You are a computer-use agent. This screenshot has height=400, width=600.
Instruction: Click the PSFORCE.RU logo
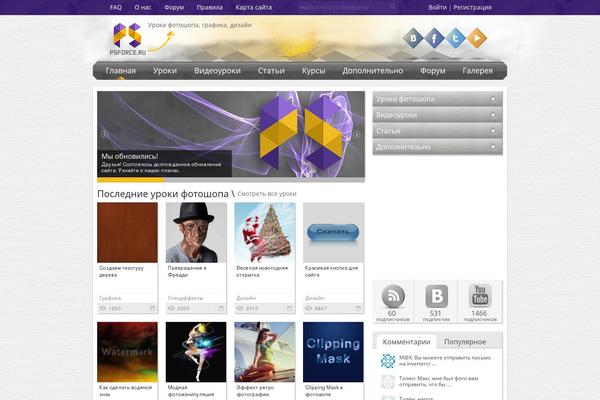[128, 39]
